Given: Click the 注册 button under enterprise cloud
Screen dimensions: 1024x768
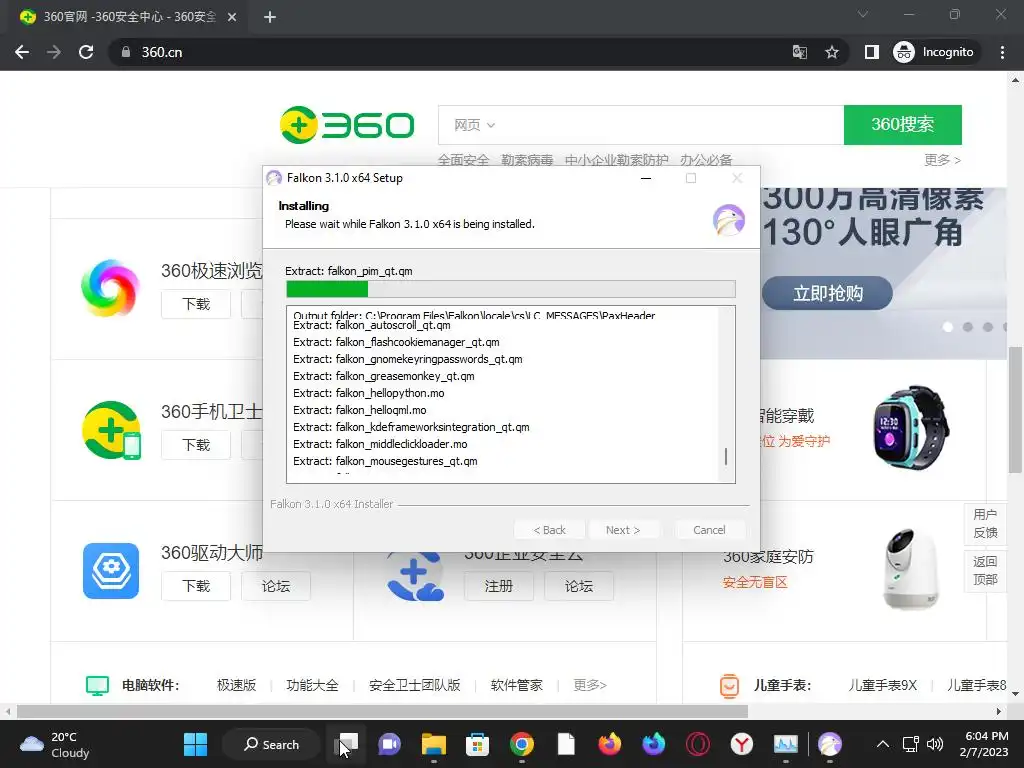Looking at the screenshot, I should tap(499, 586).
